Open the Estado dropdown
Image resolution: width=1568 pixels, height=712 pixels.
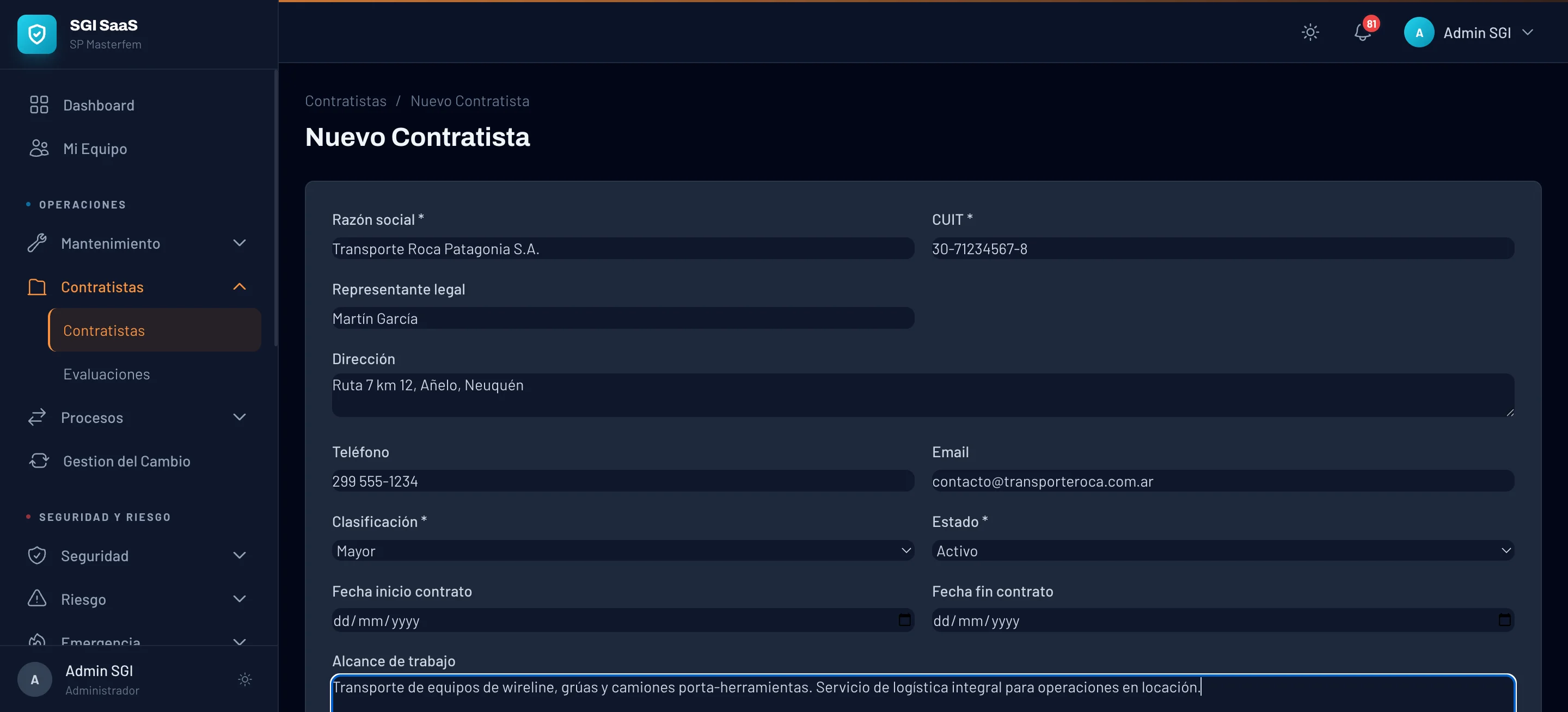[x=1222, y=551]
